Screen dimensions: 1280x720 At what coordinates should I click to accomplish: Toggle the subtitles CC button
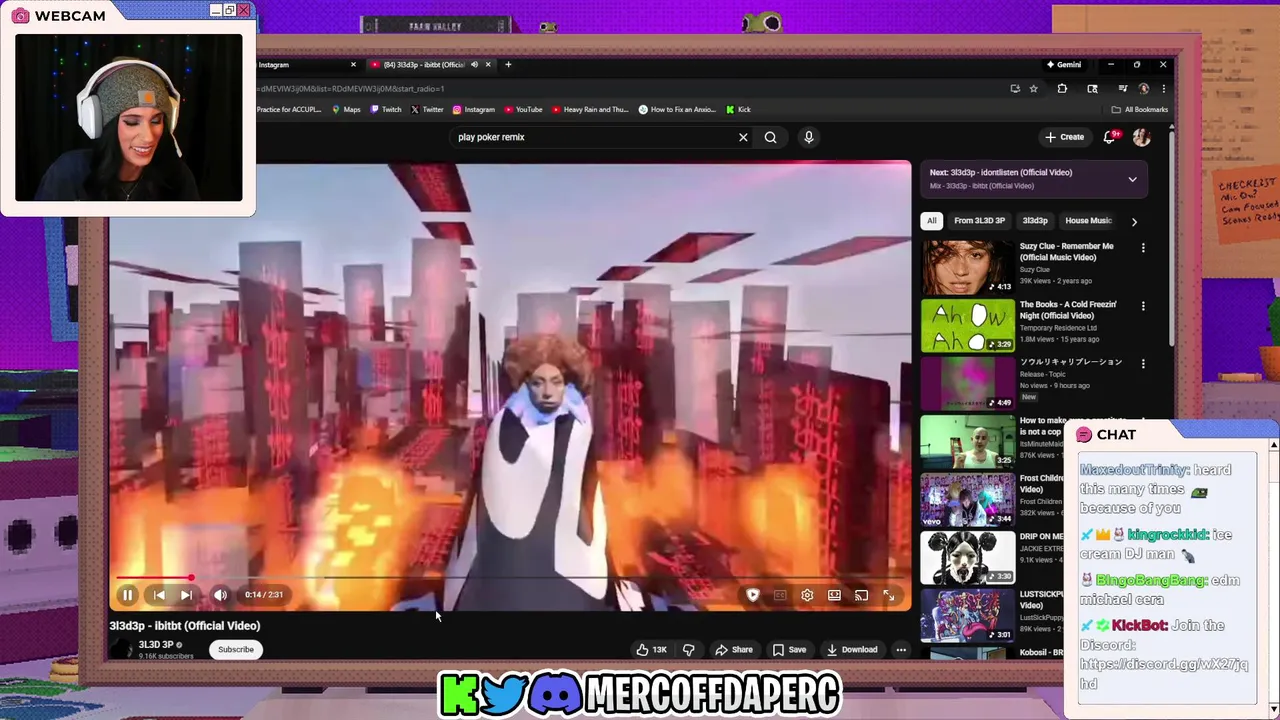tap(780, 595)
